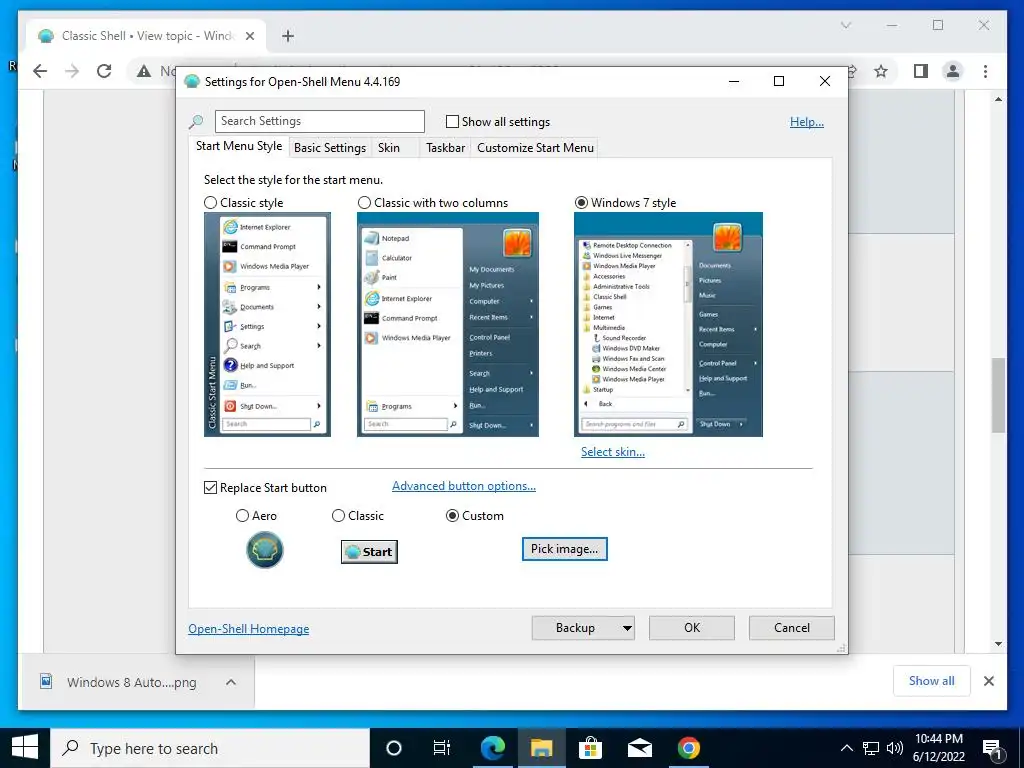This screenshot has width=1024, height=768.
Task: Reload the Chrome page
Action: [x=104, y=71]
